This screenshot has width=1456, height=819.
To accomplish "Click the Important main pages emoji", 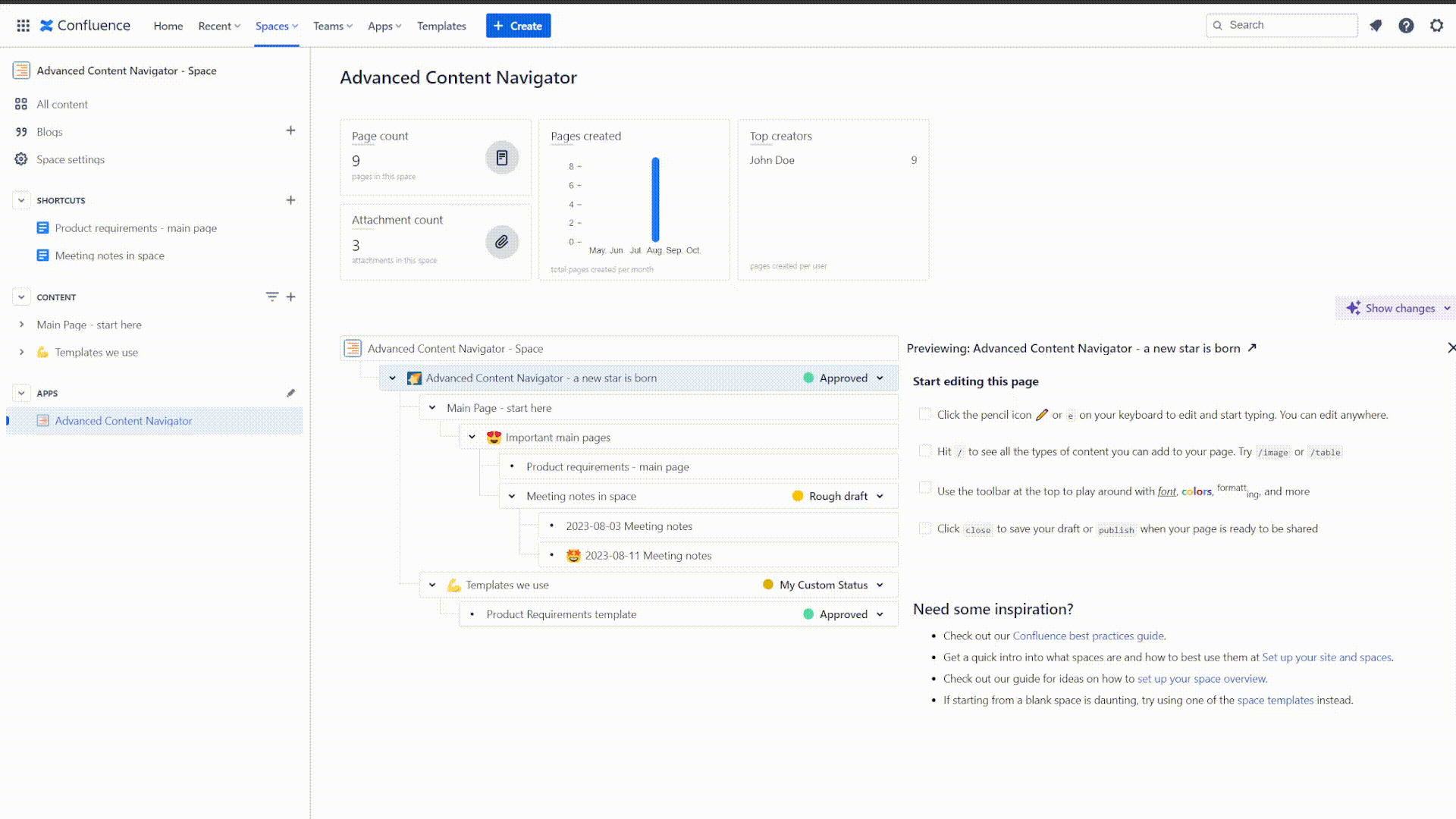I will (494, 438).
